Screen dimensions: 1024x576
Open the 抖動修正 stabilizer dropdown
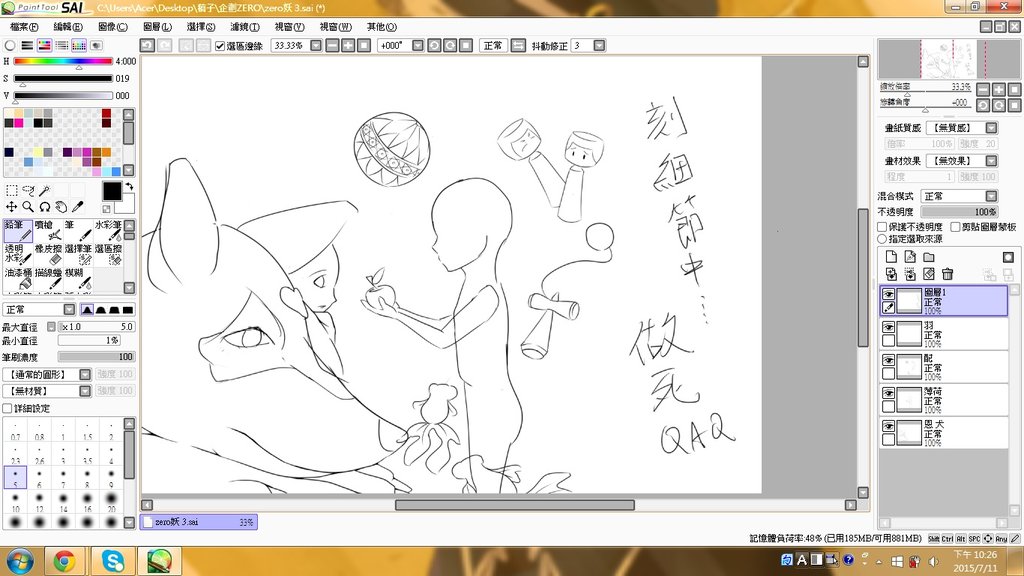point(599,45)
